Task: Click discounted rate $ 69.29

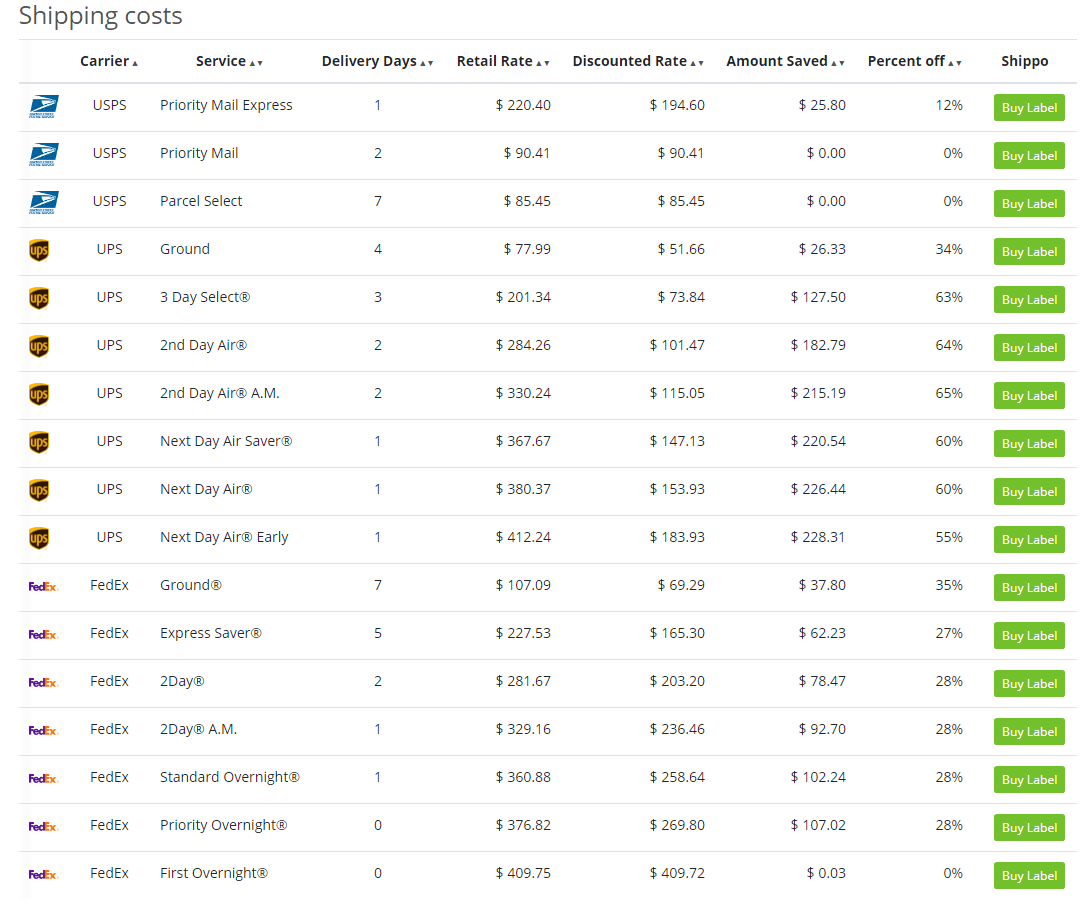Action: pos(681,585)
